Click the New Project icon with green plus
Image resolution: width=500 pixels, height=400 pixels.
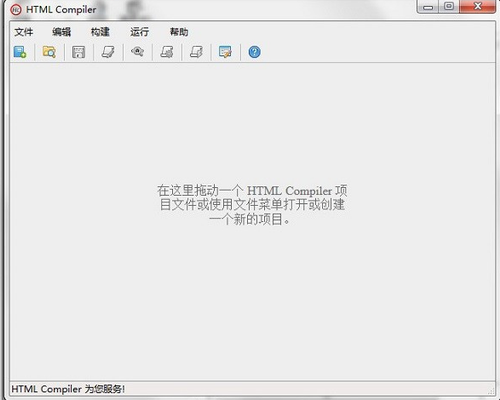pyautogui.click(x=20, y=52)
